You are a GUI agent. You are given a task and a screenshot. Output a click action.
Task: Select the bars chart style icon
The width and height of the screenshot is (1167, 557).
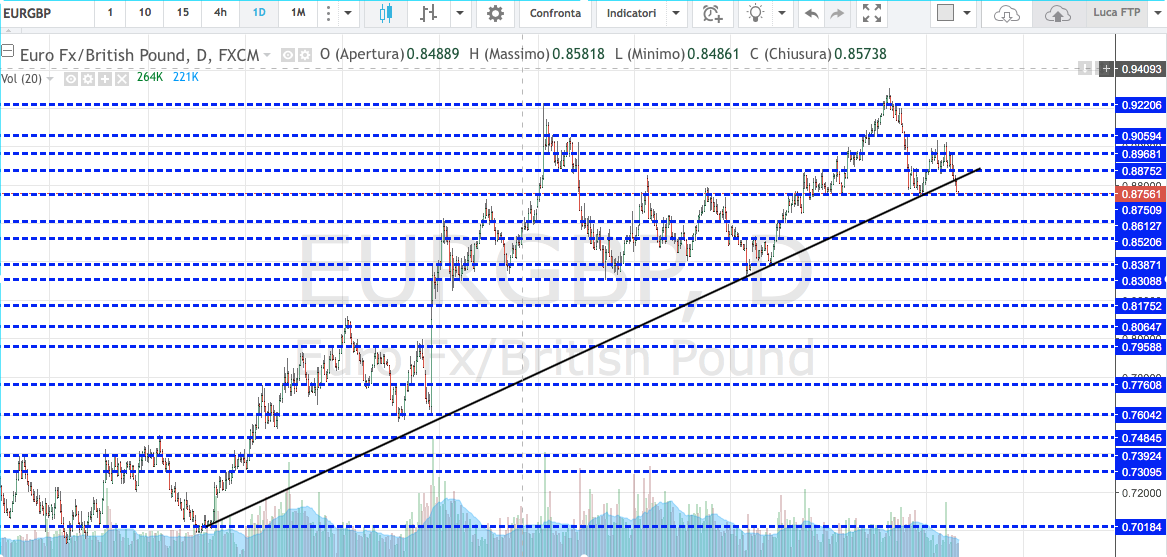point(429,13)
